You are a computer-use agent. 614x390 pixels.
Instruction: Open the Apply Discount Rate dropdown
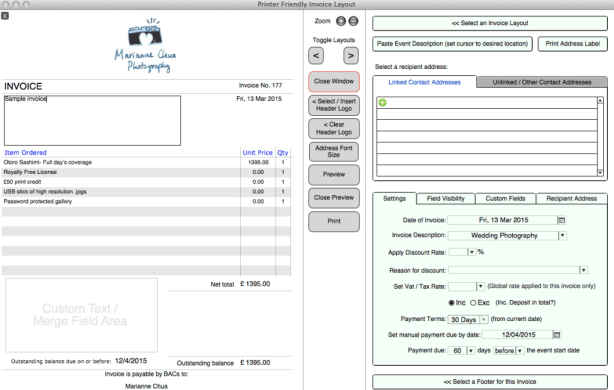[x=472, y=252]
